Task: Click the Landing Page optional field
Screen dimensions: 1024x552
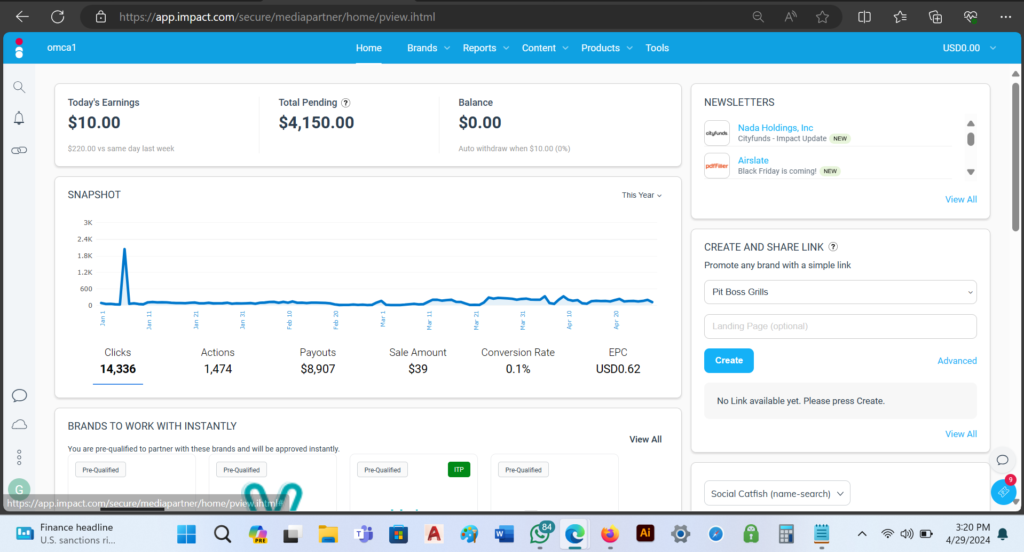Action: [840, 326]
